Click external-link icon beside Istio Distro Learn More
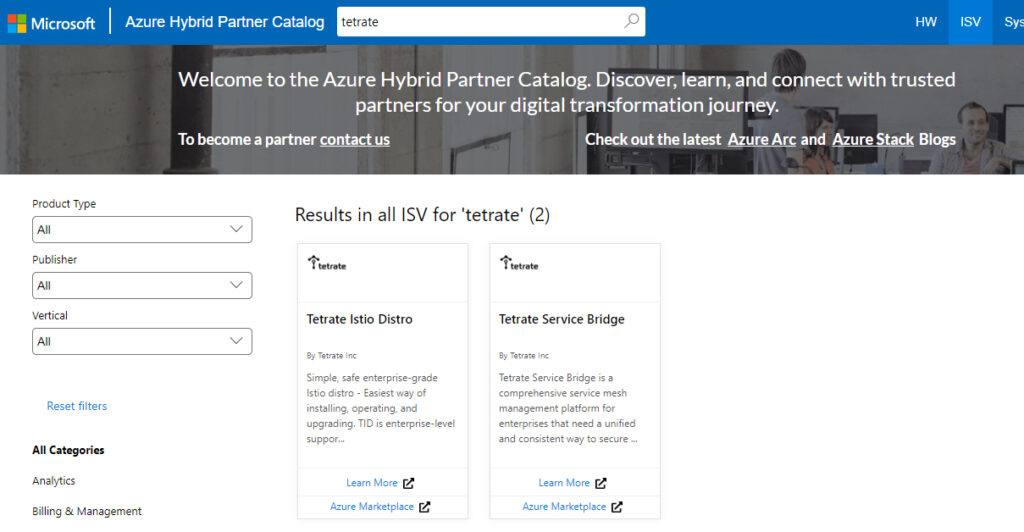1024x532 pixels. coord(410,483)
